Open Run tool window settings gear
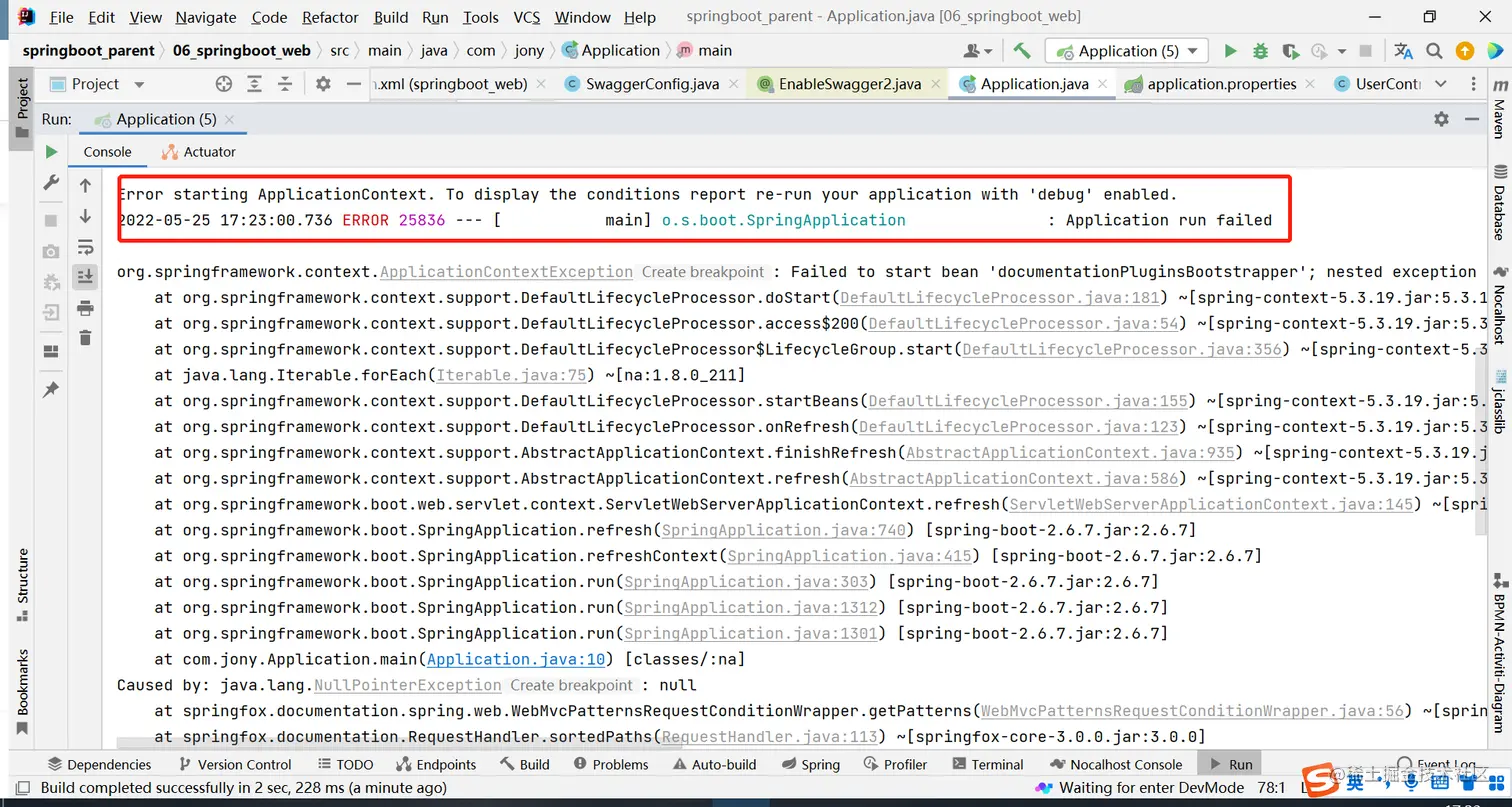 [1441, 119]
